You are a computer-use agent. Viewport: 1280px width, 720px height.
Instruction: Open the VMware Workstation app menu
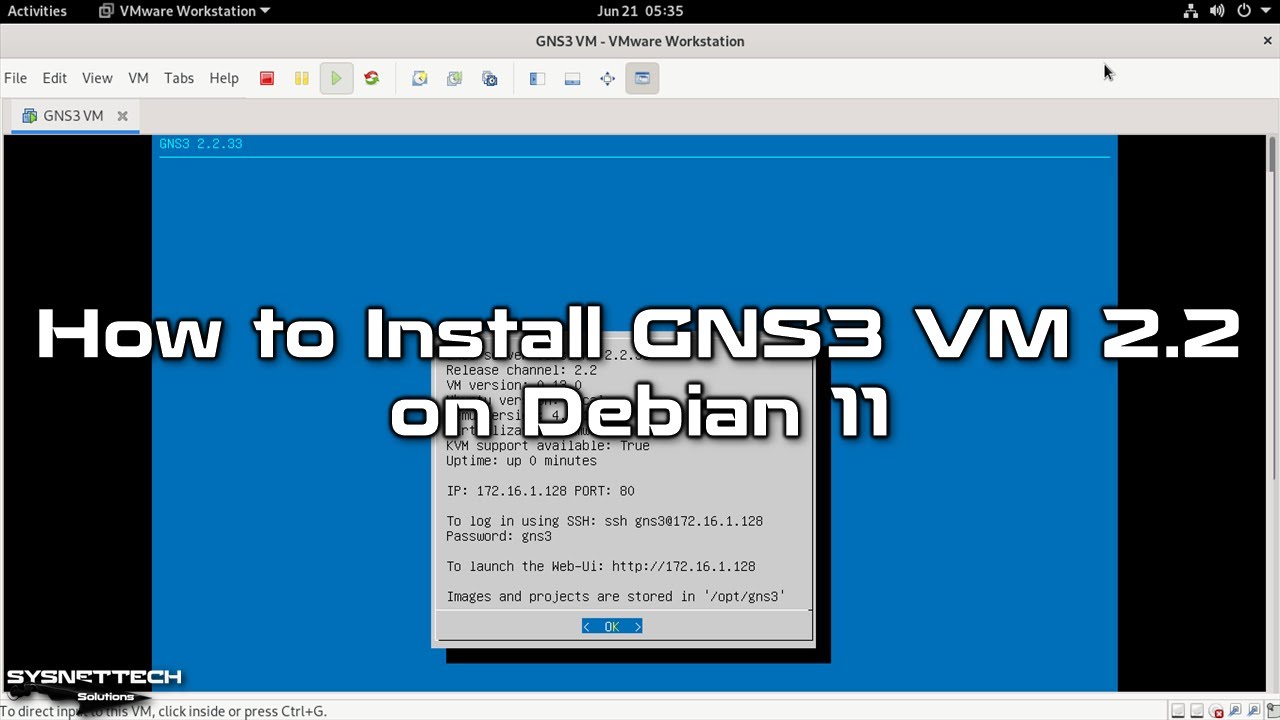pyautogui.click(x=186, y=11)
